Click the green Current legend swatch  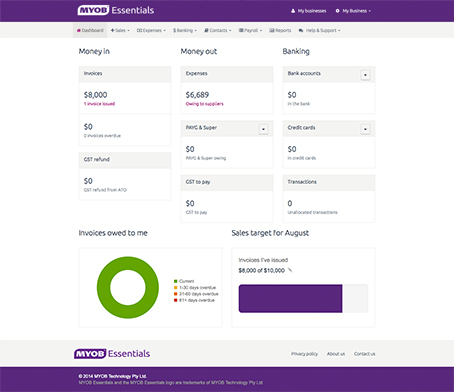pyautogui.click(x=176, y=281)
